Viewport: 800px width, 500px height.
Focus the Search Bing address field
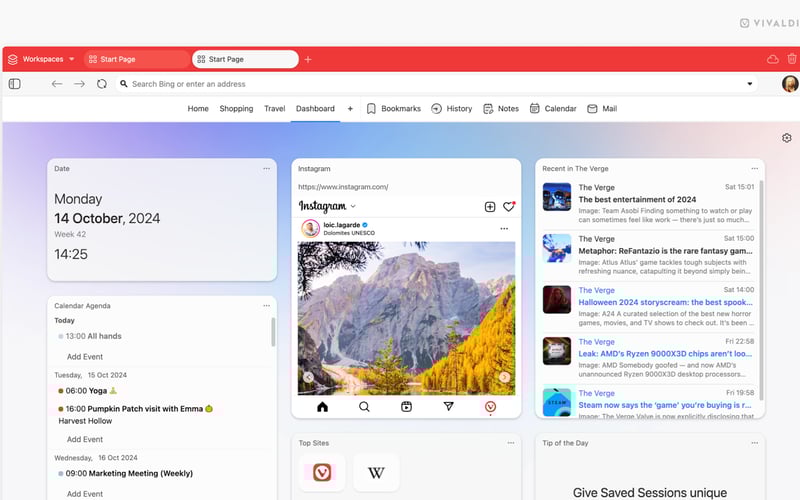pyautogui.click(x=436, y=84)
